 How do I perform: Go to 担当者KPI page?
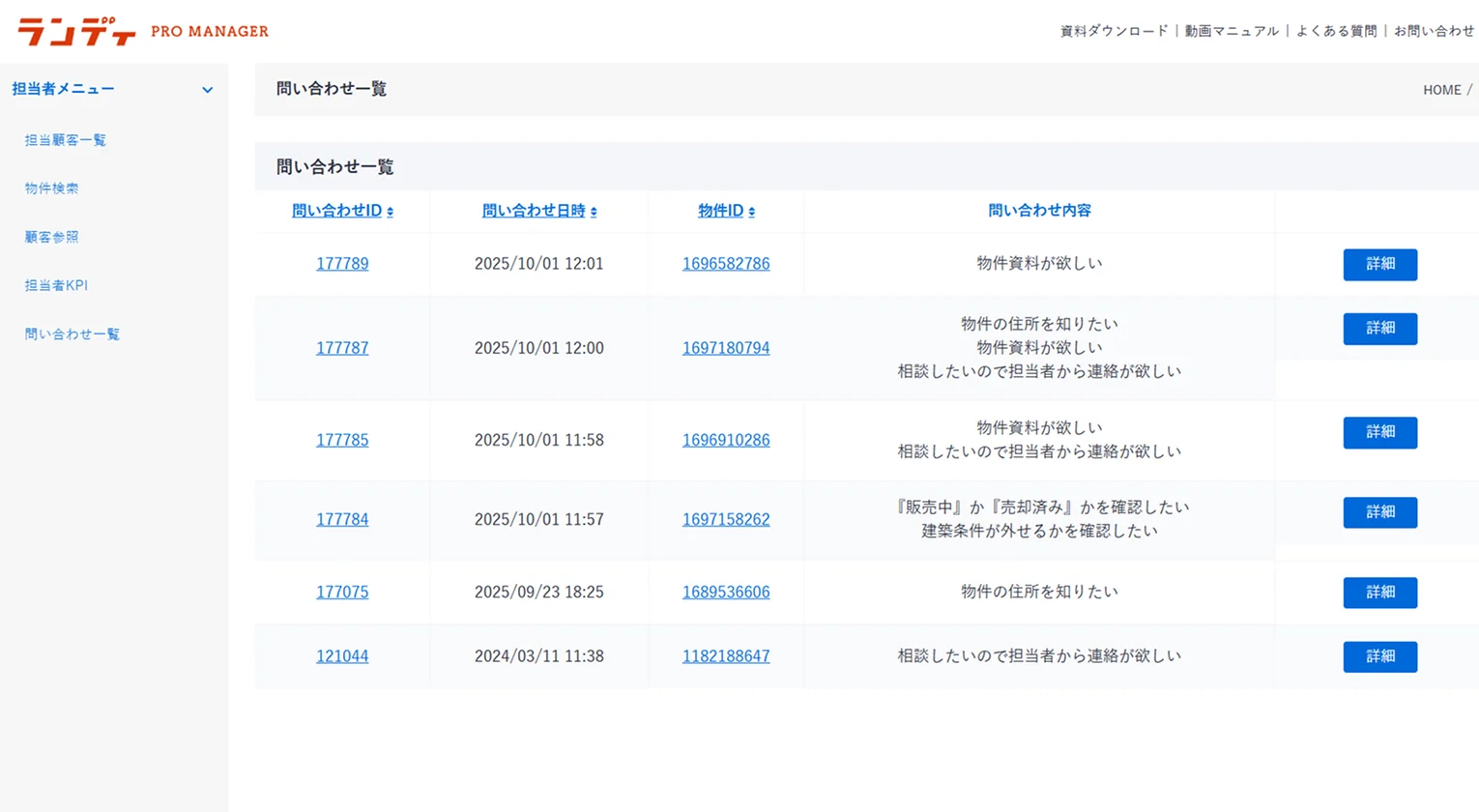click(56, 285)
